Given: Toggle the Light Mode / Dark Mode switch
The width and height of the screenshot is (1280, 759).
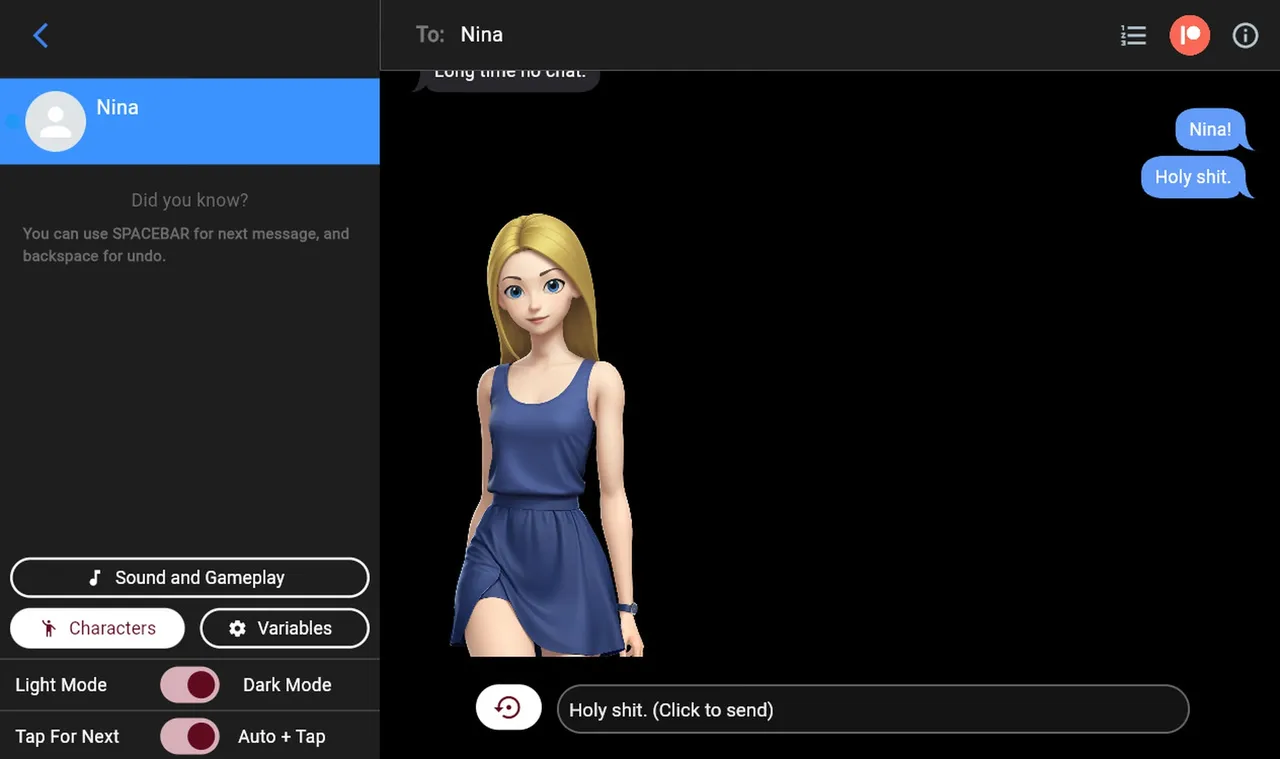Looking at the screenshot, I should (x=189, y=685).
